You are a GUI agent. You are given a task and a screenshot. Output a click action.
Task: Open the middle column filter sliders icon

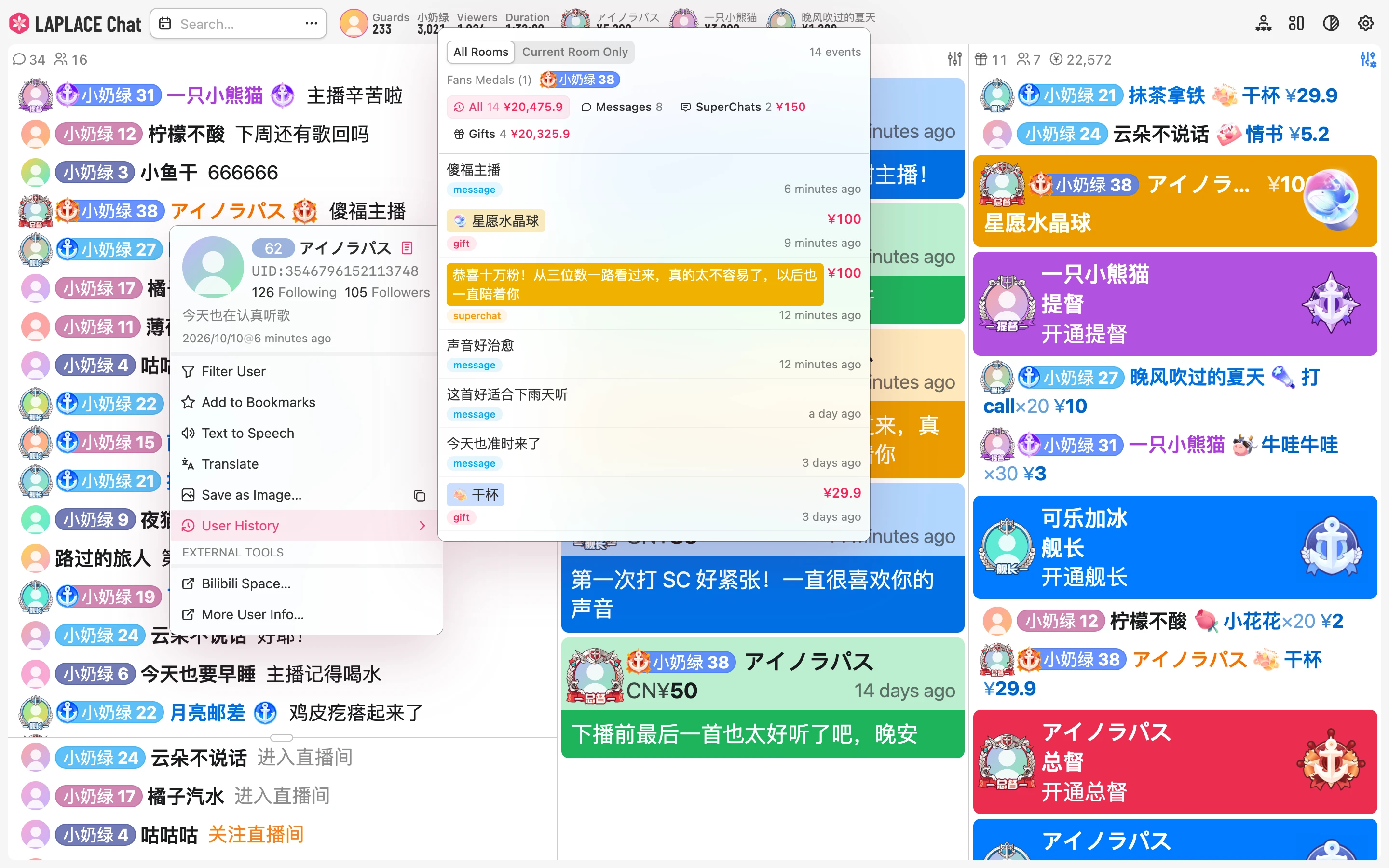[x=954, y=58]
